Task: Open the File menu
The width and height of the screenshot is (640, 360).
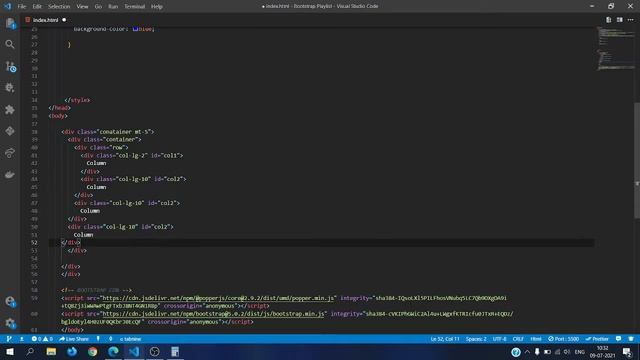Action: [22, 7]
